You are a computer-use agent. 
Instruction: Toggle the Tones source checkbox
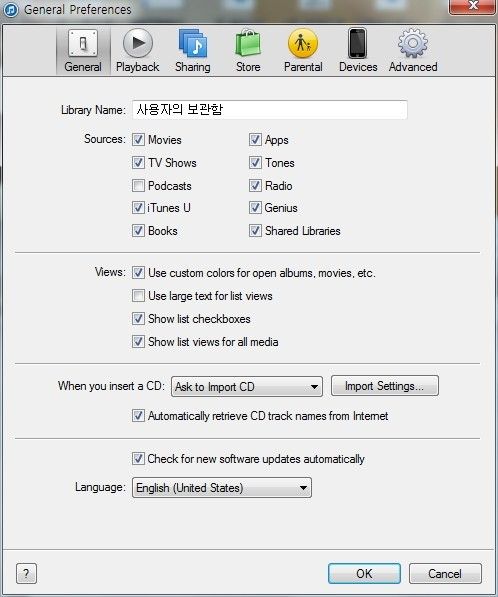[255, 163]
